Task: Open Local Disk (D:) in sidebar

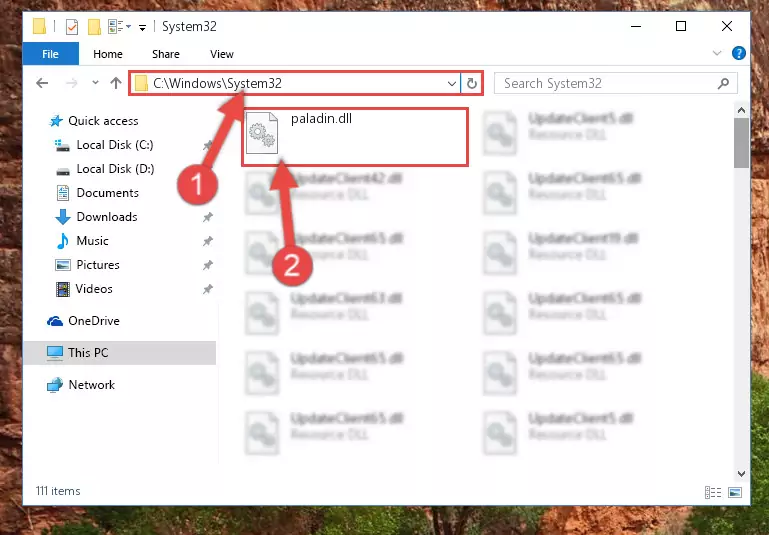Action: coord(115,169)
